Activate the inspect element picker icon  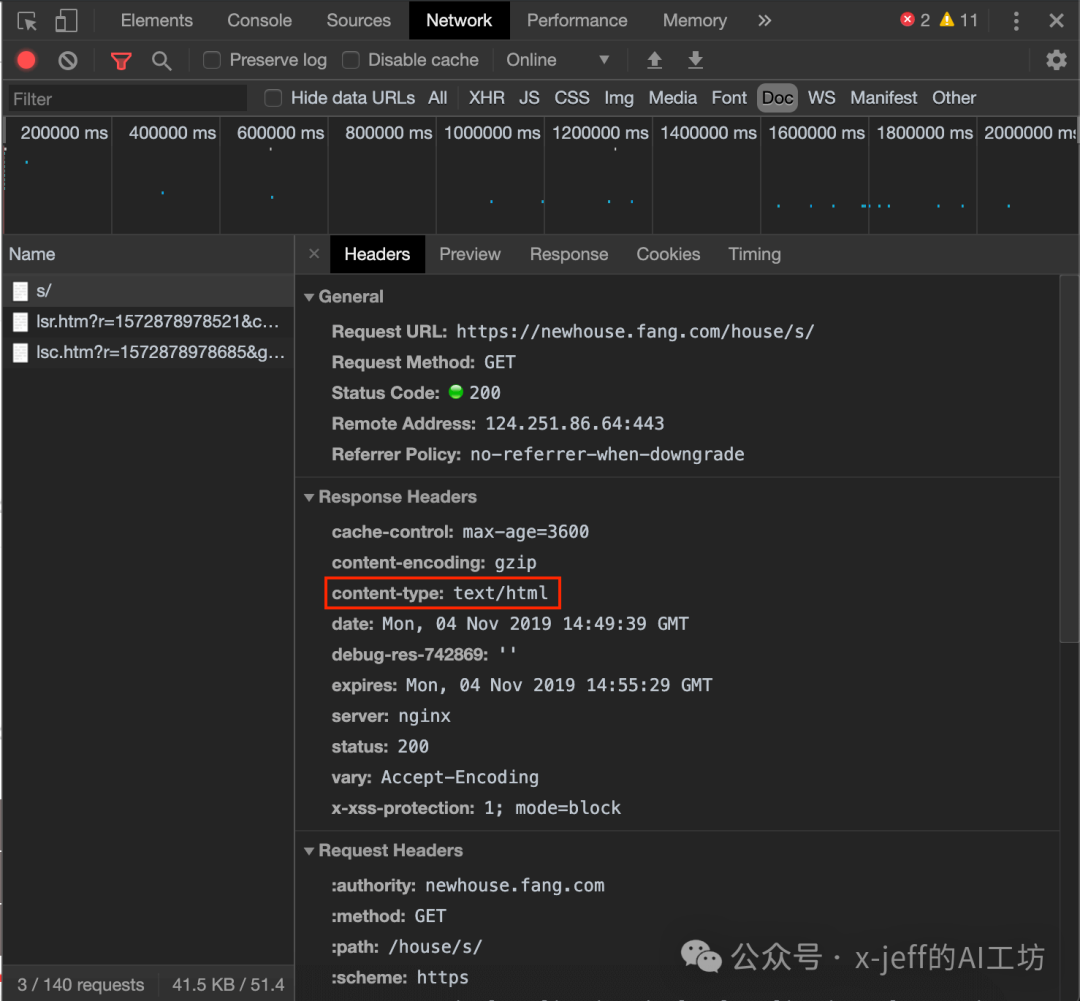[26, 21]
